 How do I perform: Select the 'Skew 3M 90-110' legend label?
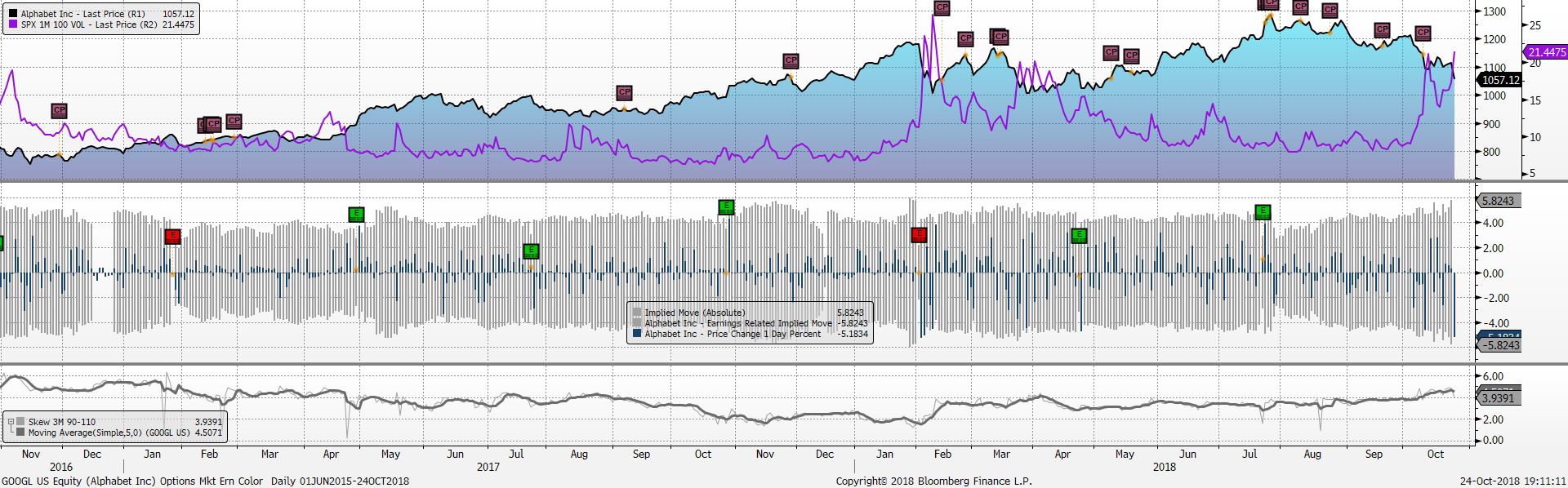[62, 422]
